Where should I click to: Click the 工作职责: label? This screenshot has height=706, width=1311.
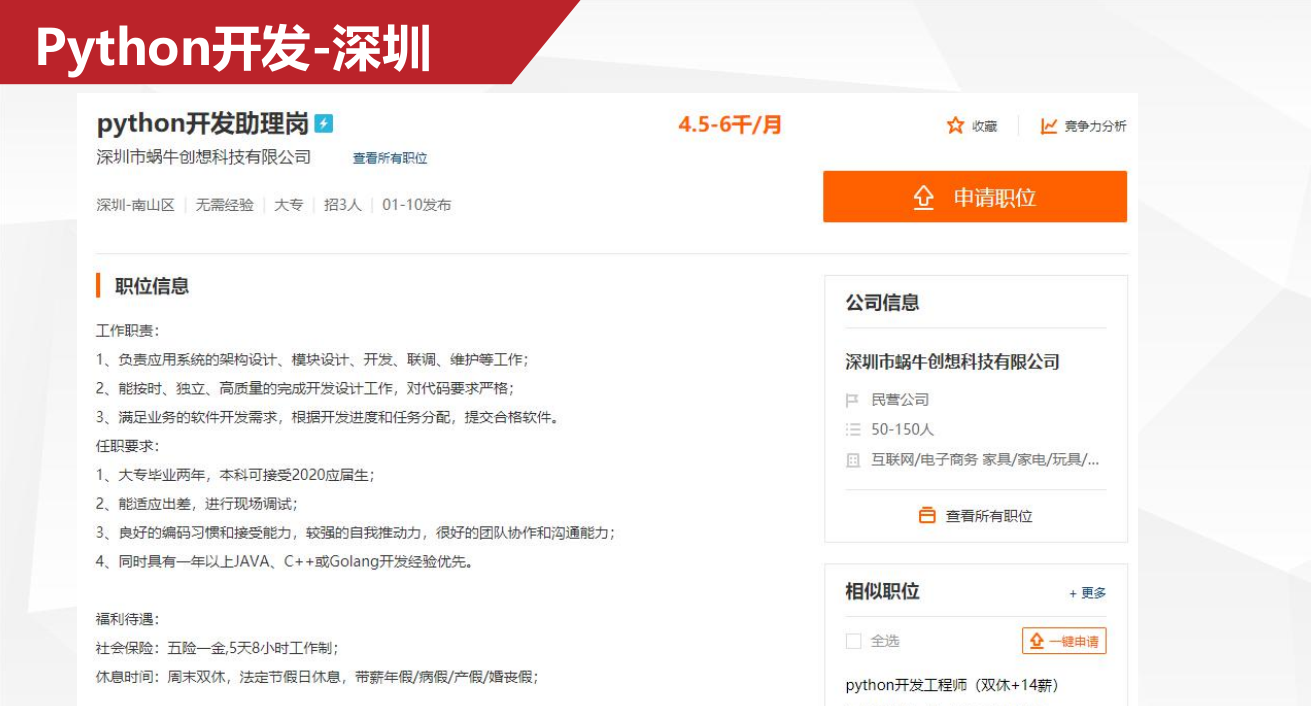tap(128, 331)
